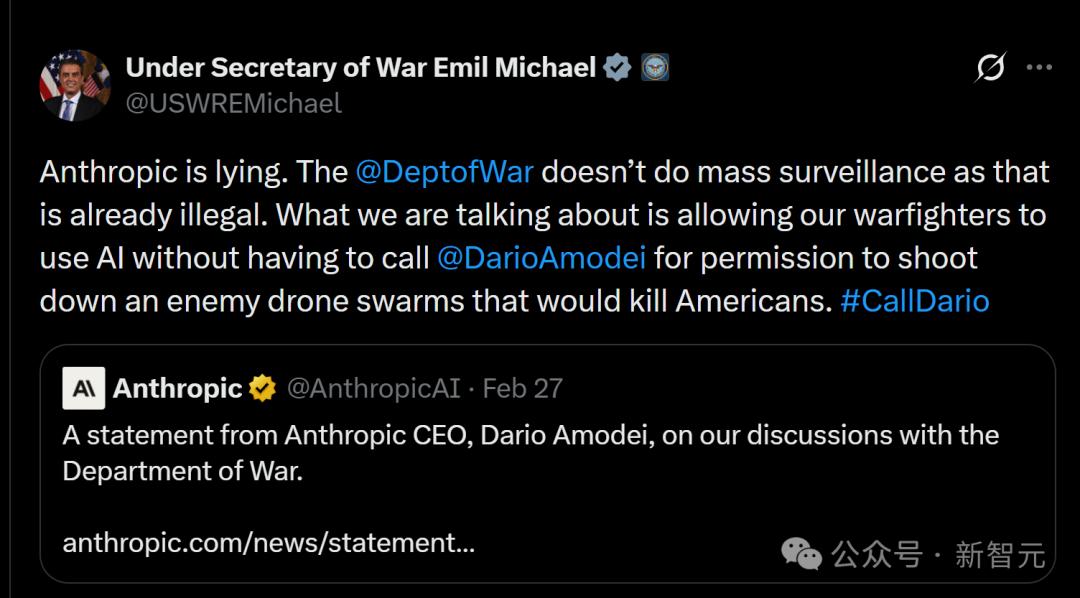The width and height of the screenshot is (1080, 598).
Task: Click the Anthropic logo avatar in quoted post
Action: [x=84, y=388]
